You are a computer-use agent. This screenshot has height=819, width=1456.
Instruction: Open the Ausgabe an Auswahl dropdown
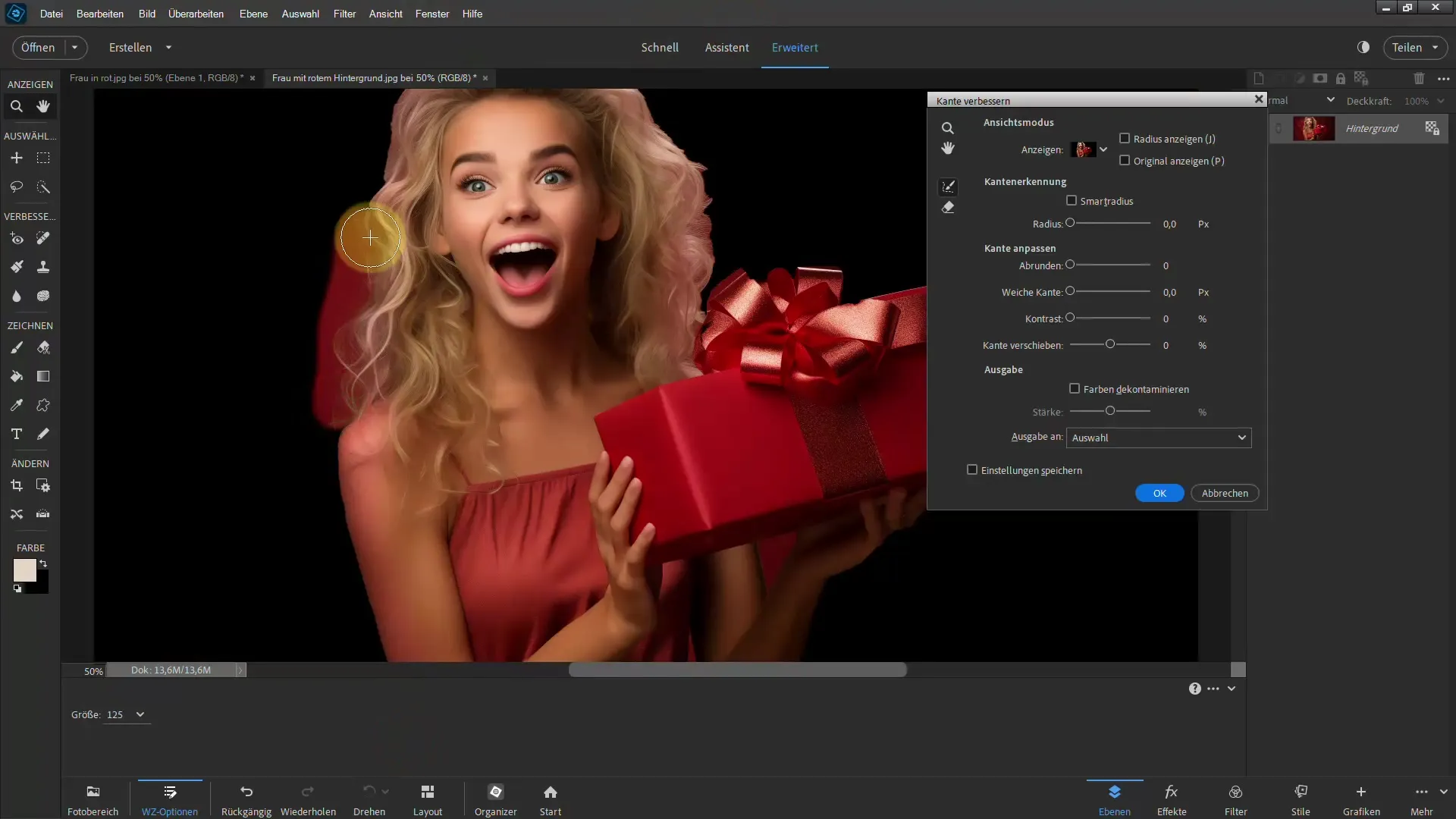click(1159, 438)
